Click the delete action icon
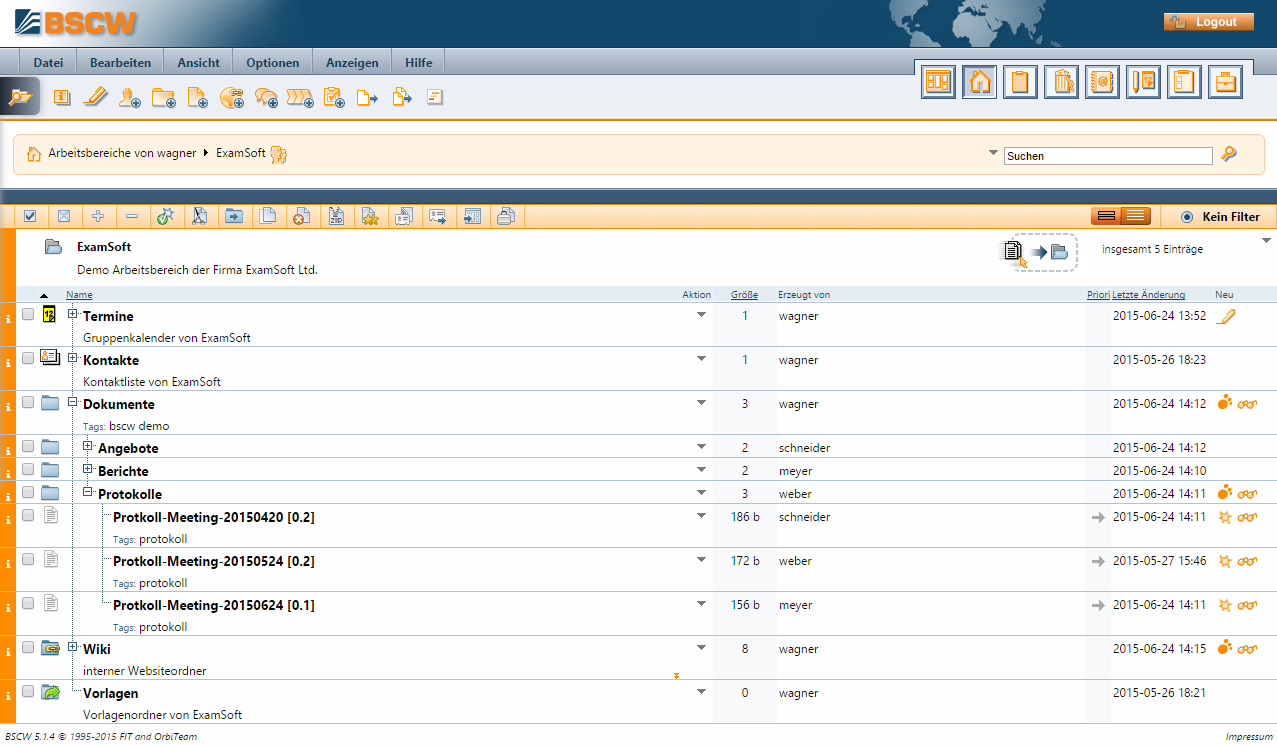1277x746 pixels. 301,216
